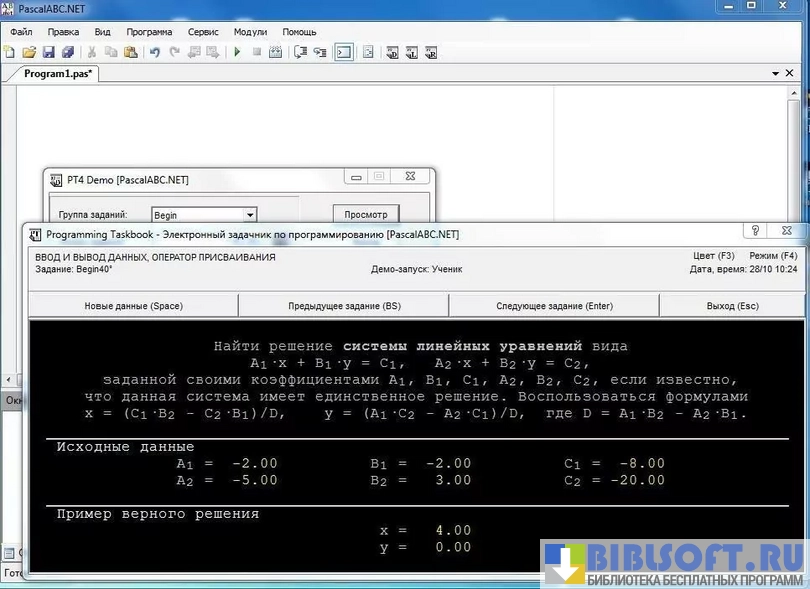The height and width of the screenshot is (589, 810).
Task: Open the Группа заданий dropdown
Action: coord(250,214)
